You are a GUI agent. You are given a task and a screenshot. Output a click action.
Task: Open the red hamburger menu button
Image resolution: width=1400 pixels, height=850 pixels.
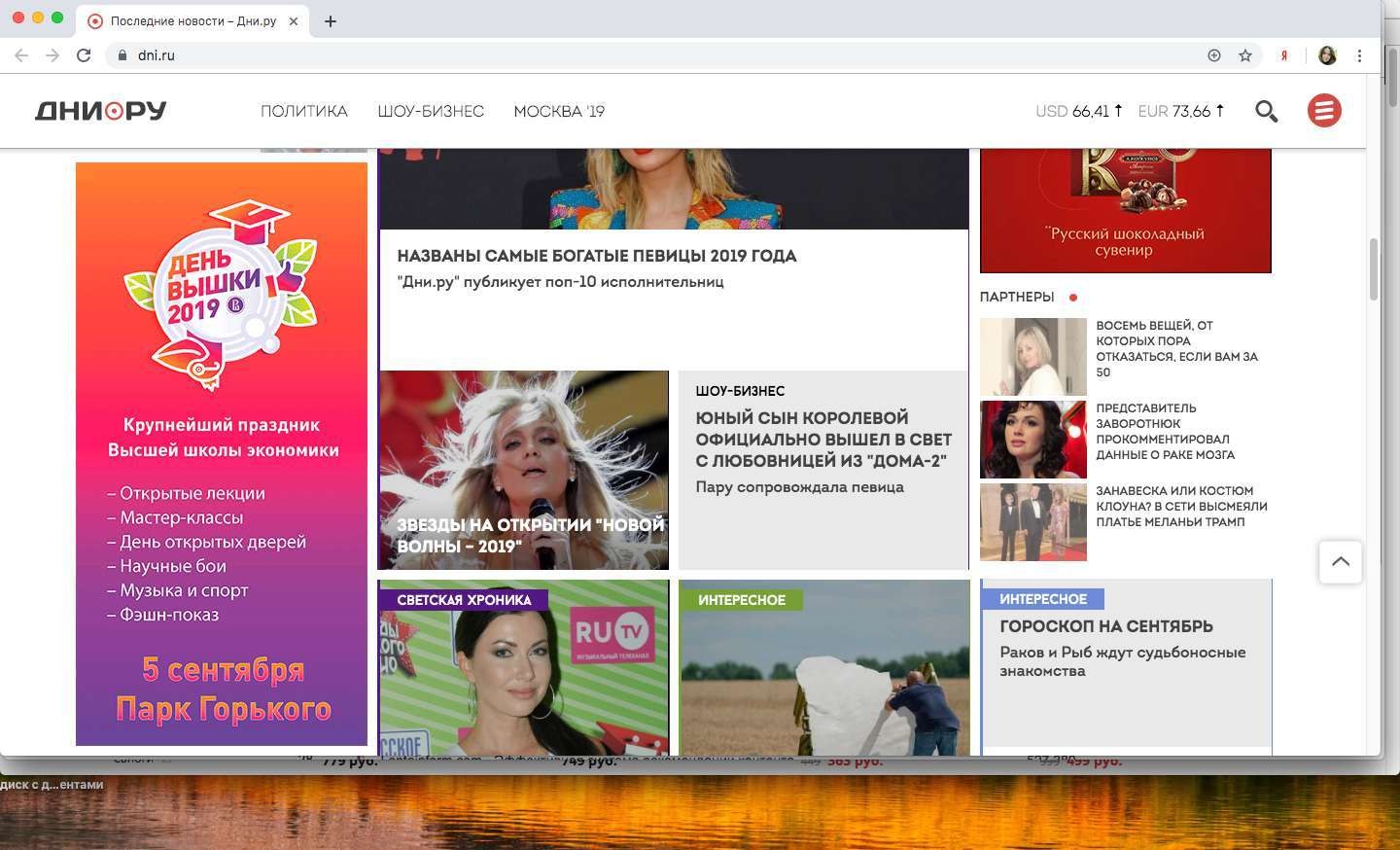[x=1323, y=111]
